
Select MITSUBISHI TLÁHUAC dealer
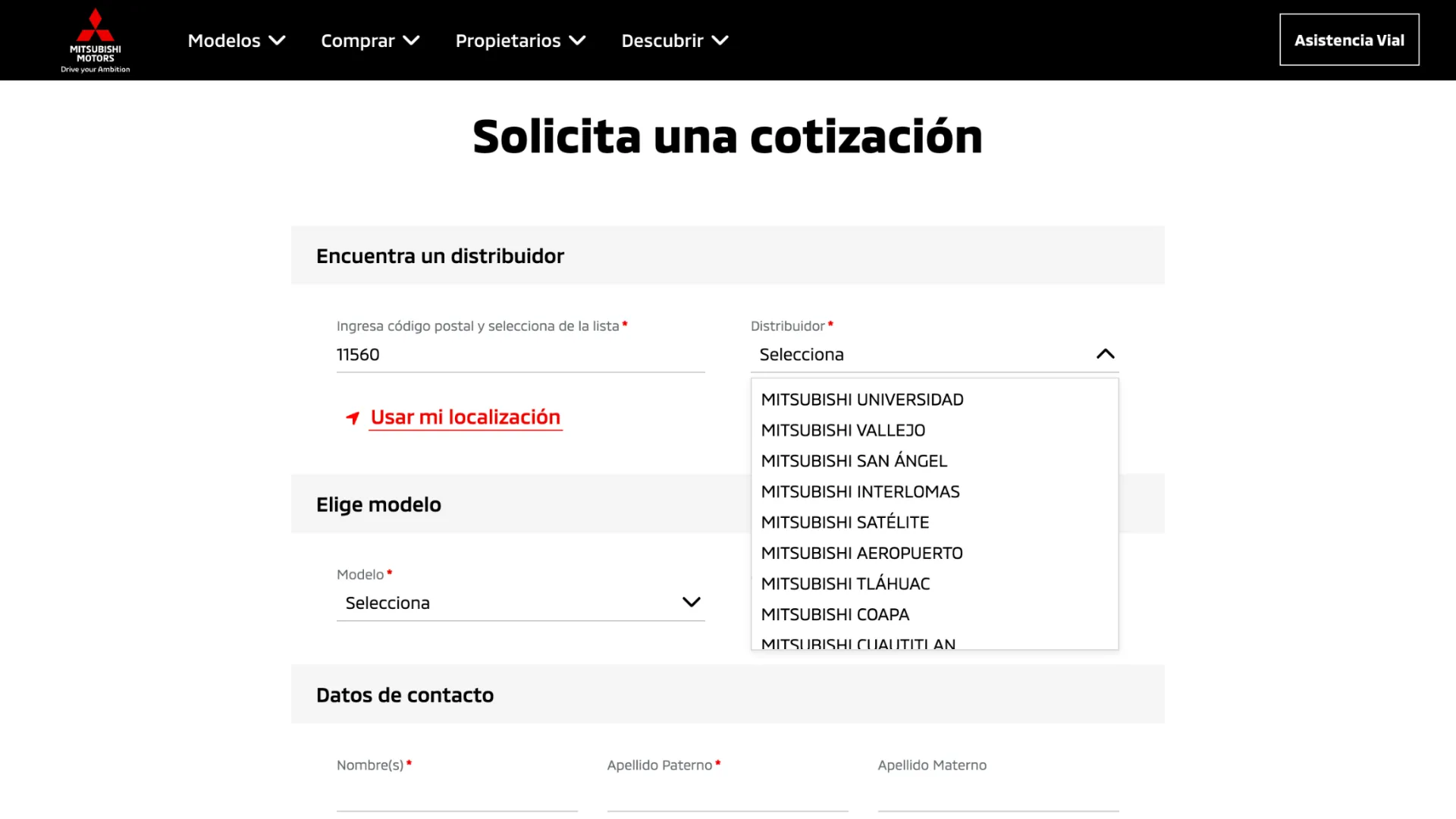point(845,584)
